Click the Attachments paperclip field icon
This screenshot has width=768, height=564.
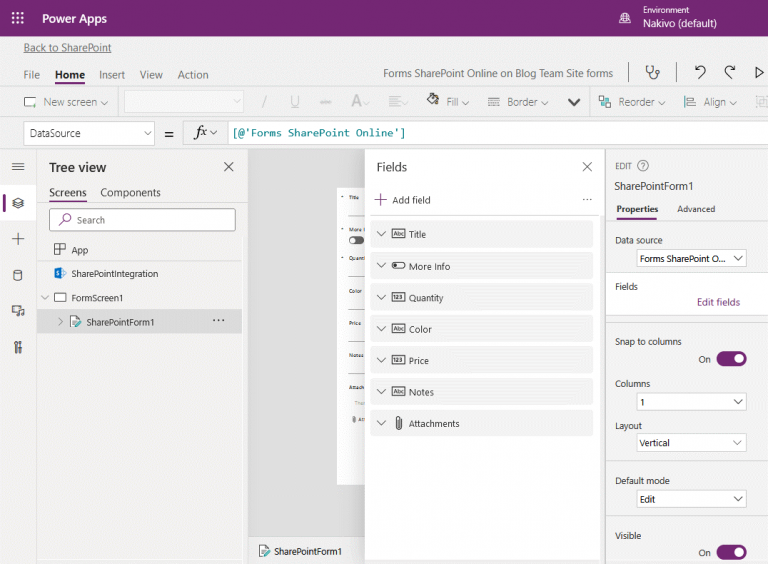click(399, 423)
